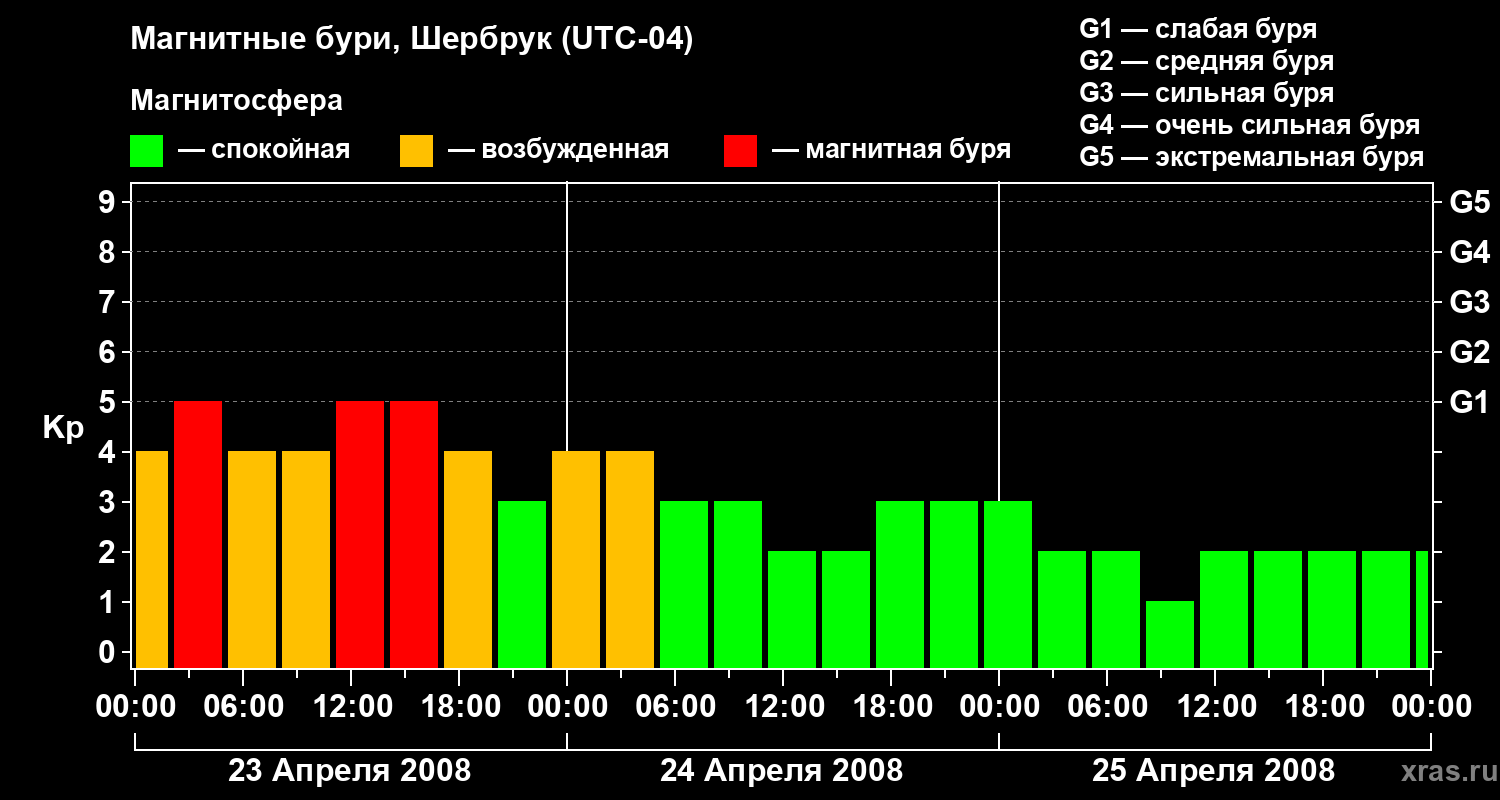Click the '25 Апреля 2008' date label
1500x800 pixels.
[x=1213, y=771]
